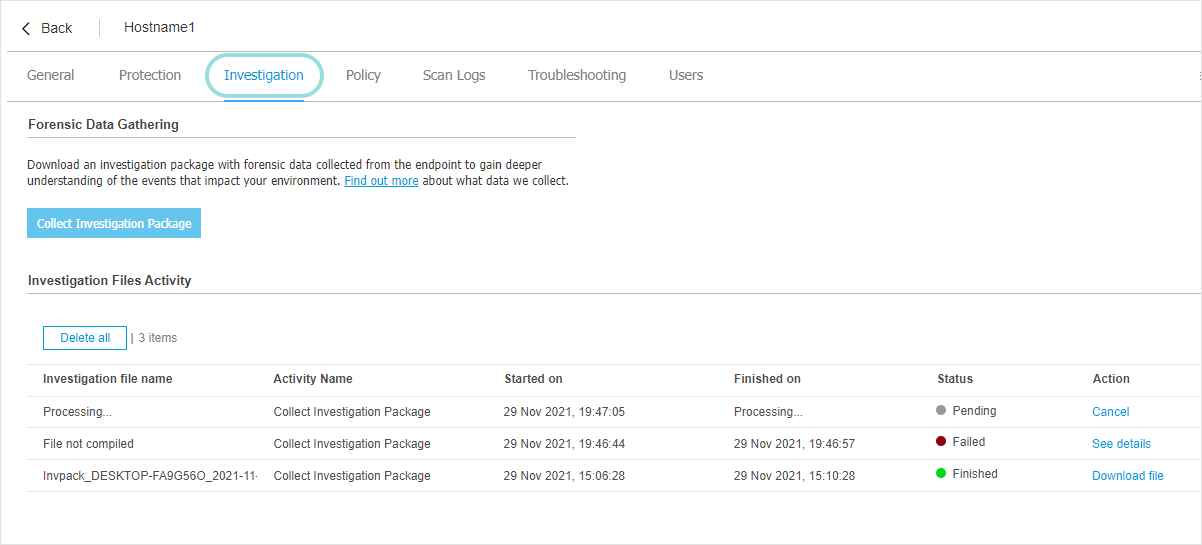
Task: Open the Policy tab
Action: point(363,75)
